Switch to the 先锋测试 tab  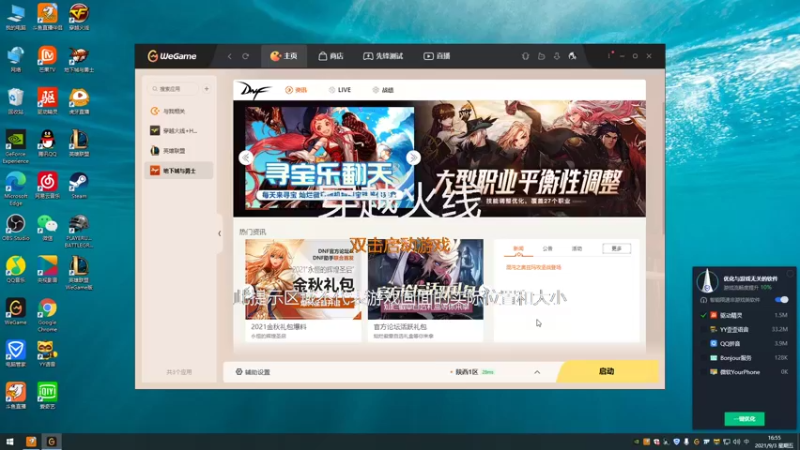click(x=383, y=56)
